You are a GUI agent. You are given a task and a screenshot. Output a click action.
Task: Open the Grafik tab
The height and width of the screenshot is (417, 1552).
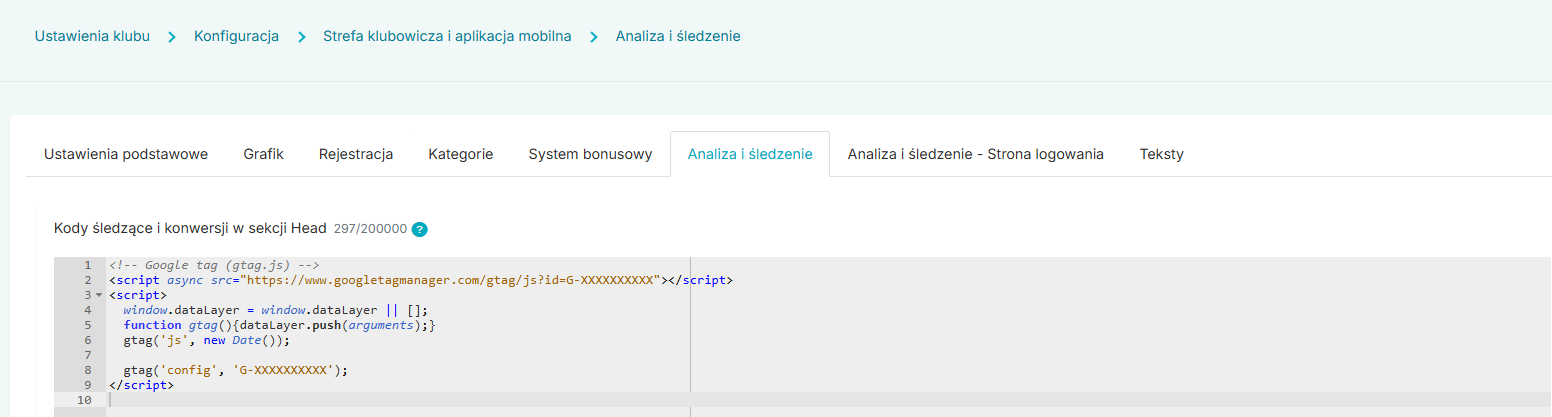point(263,154)
